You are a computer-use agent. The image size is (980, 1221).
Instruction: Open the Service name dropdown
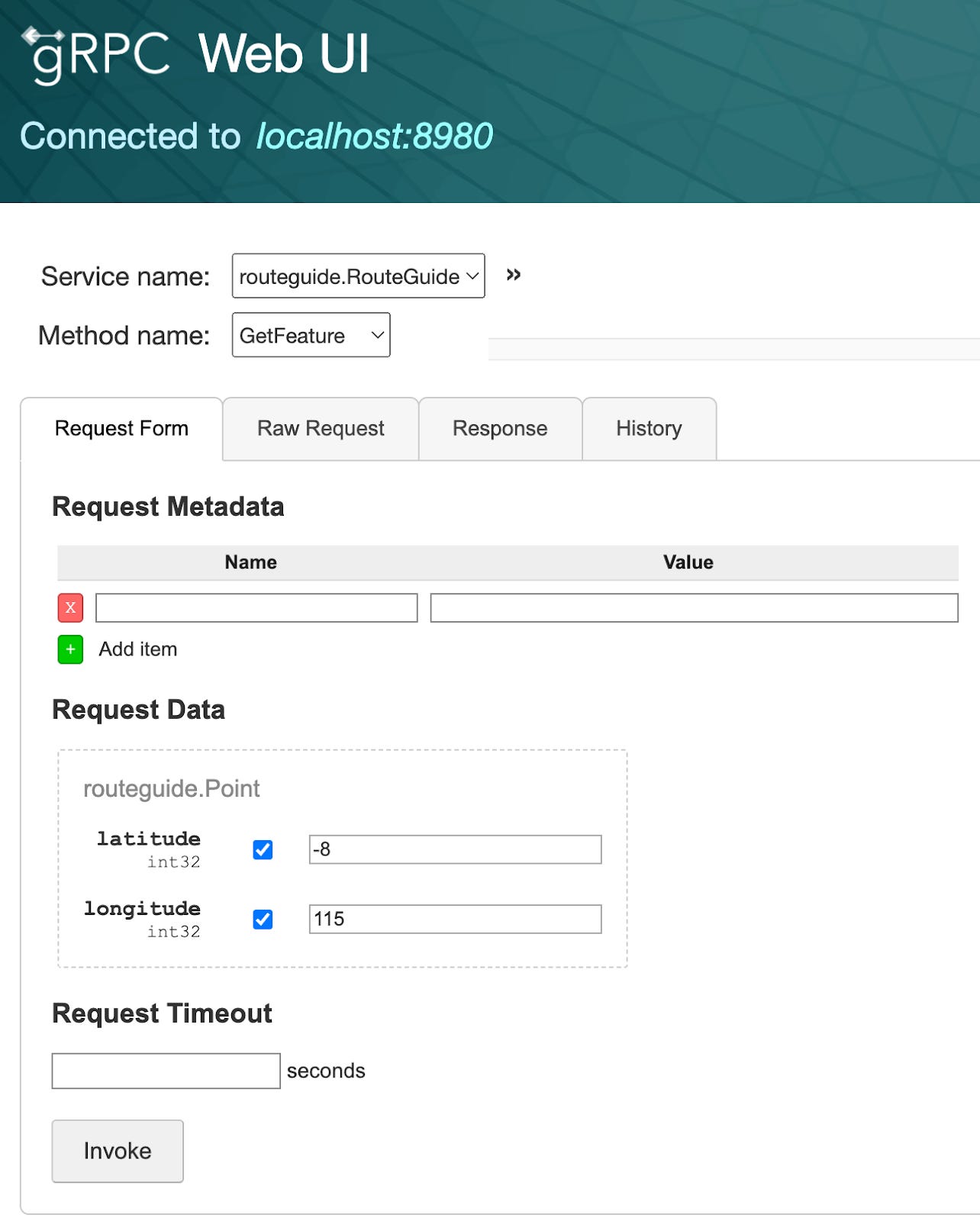click(x=358, y=275)
